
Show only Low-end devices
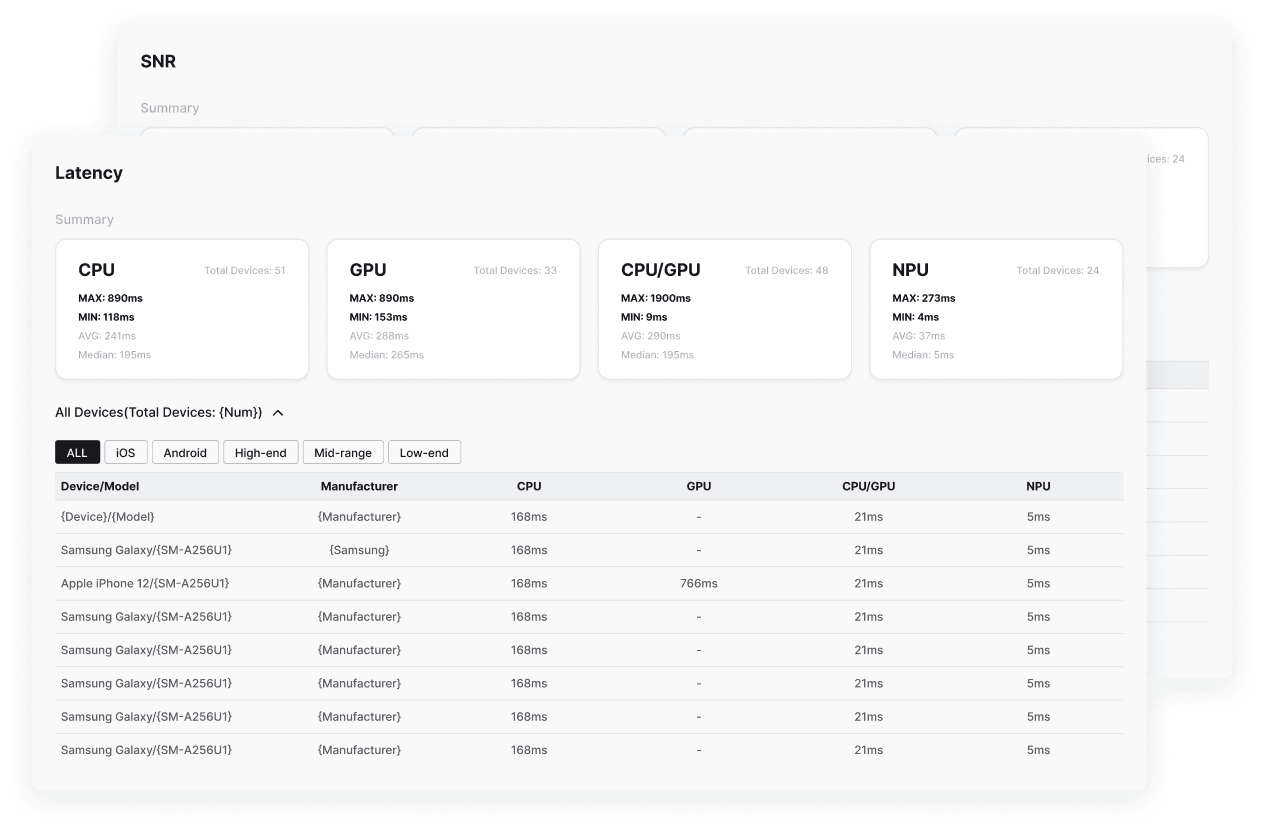click(x=424, y=453)
